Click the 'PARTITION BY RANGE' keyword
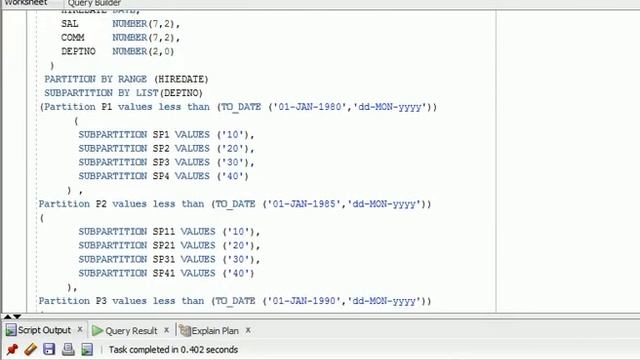 pyautogui.click(x=96, y=79)
